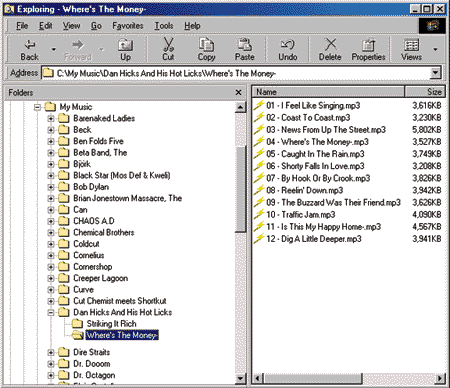This screenshot has height=388, width=450.
Task: Select the Black Star folder
Action: click(122, 175)
